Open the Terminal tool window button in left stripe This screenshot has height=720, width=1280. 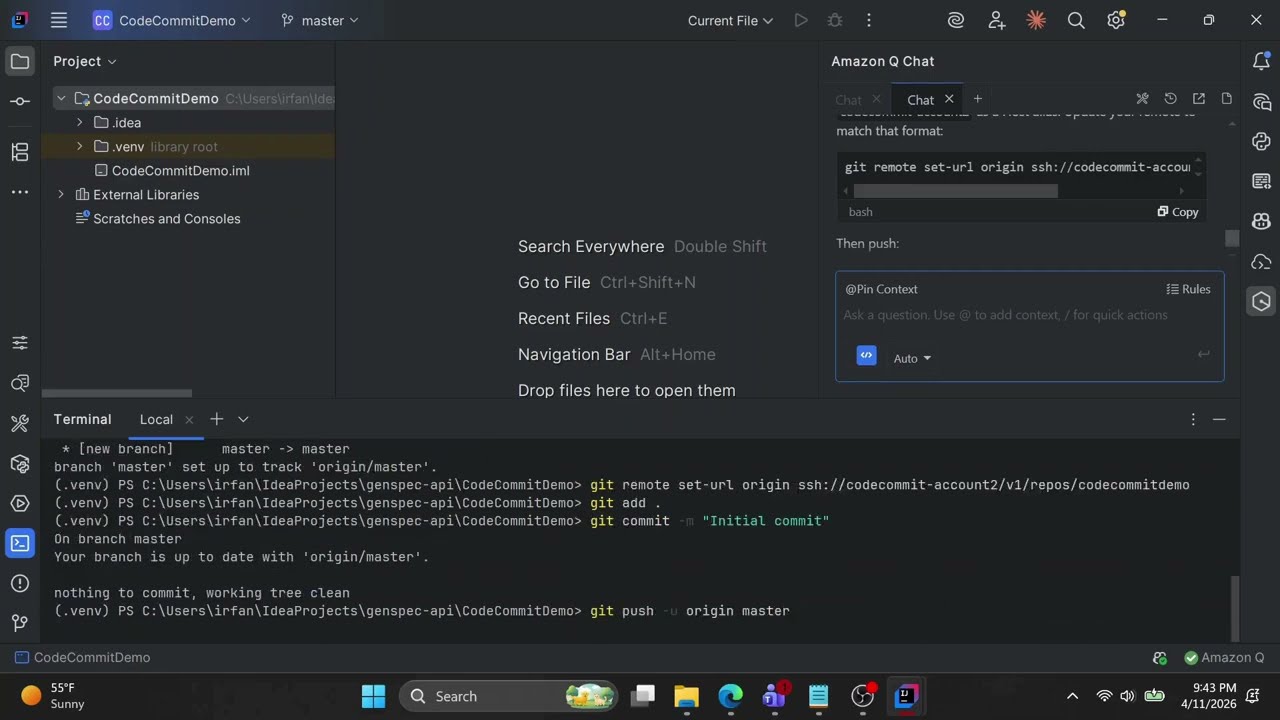[20, 543]
